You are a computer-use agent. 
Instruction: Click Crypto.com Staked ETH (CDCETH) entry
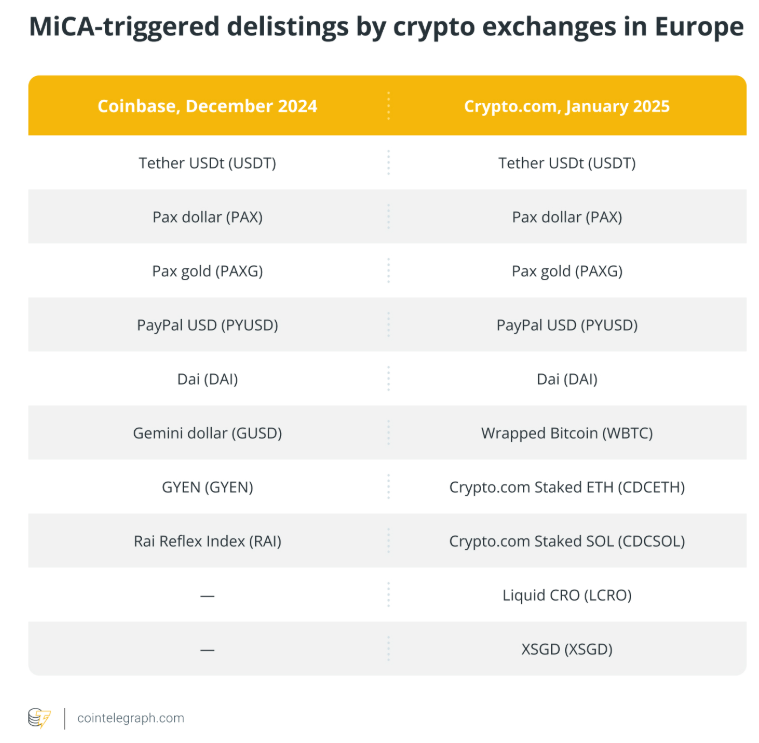[566, 487]
